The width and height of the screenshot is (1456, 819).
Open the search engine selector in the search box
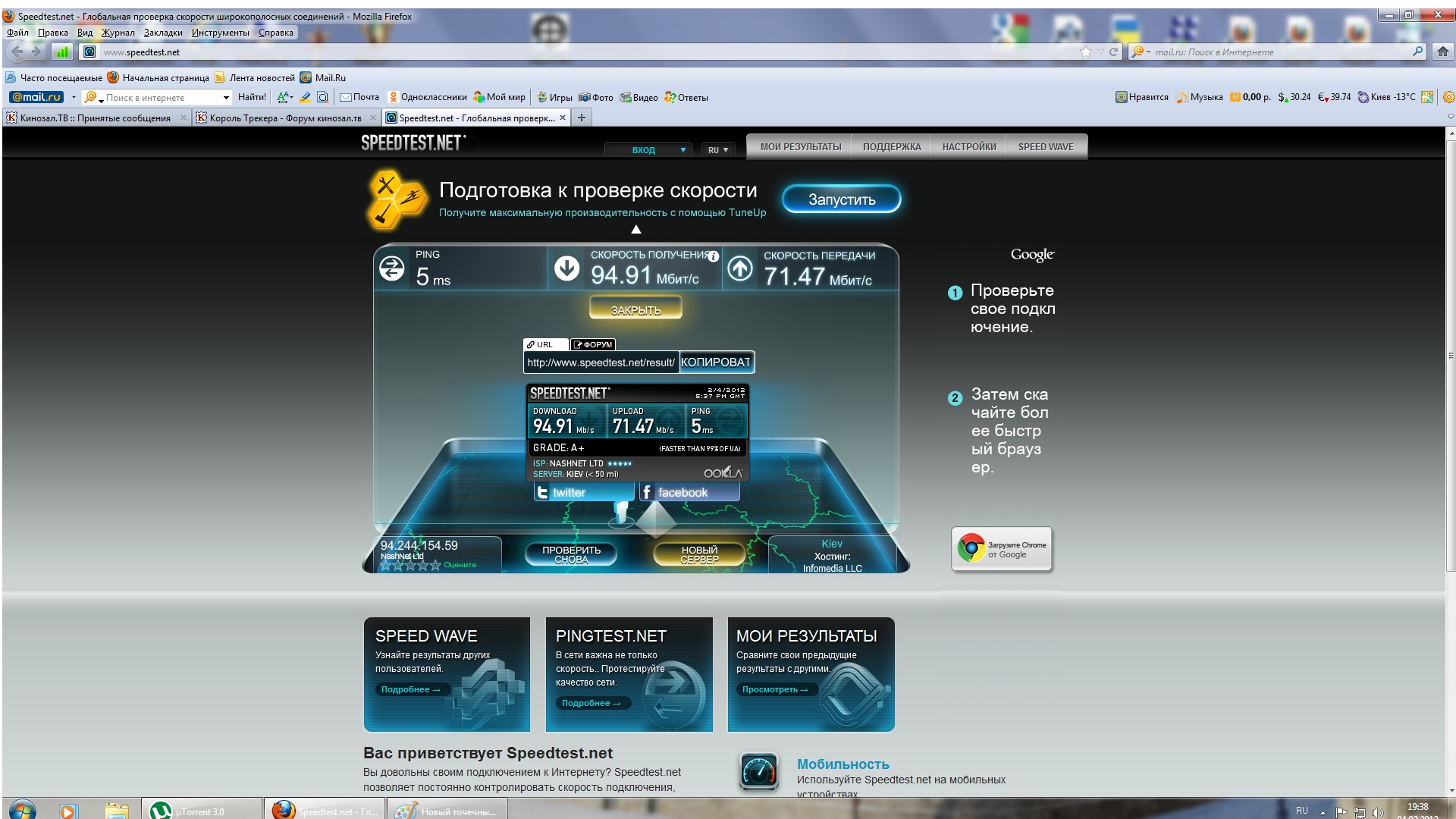pyautogui.click(x=1140, y=52)
